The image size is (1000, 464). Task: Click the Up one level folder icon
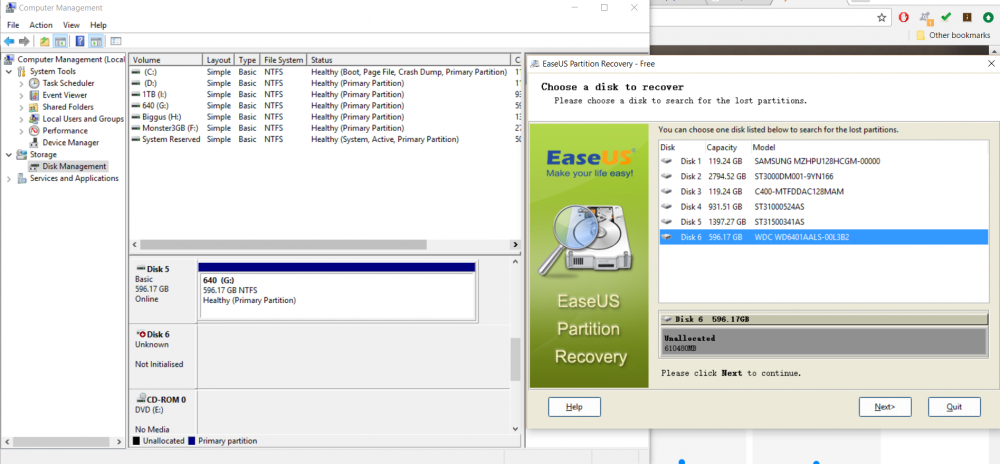tap(44, 41)
